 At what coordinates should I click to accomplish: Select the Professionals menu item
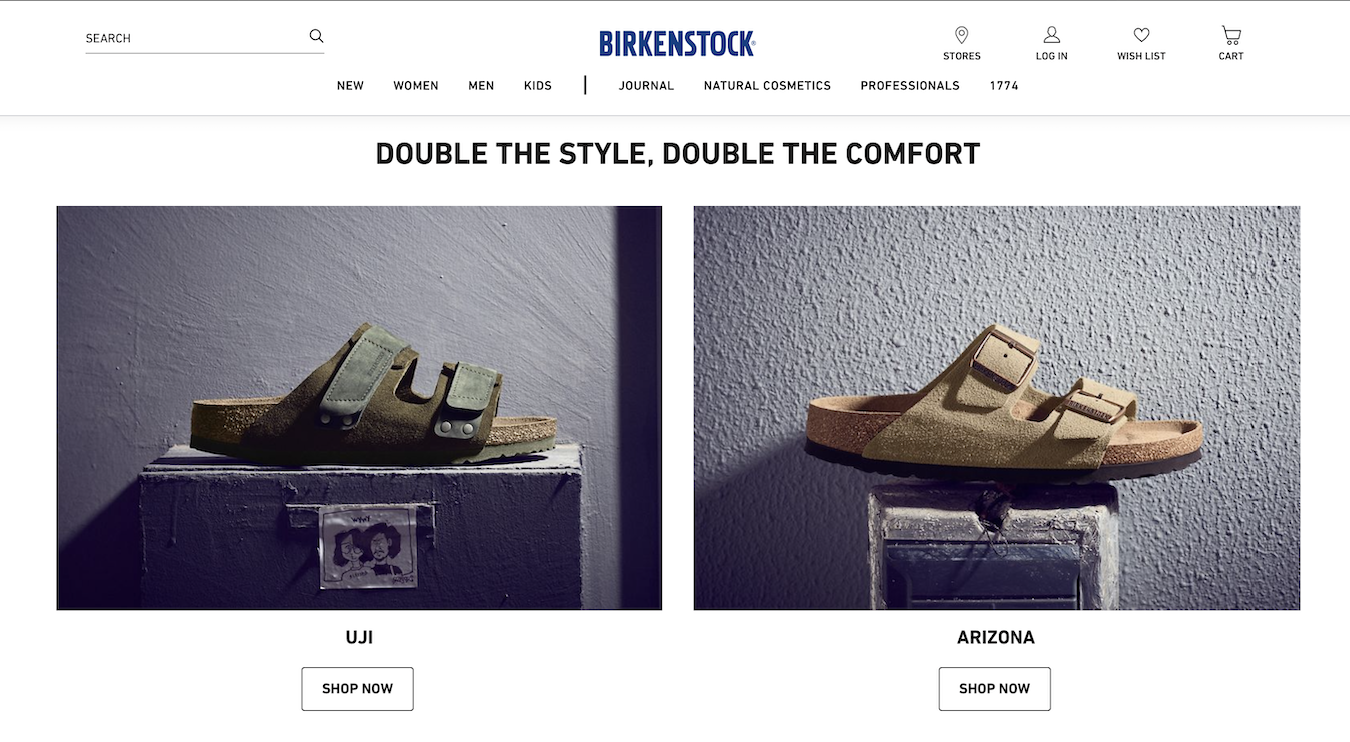pos(910,86)
